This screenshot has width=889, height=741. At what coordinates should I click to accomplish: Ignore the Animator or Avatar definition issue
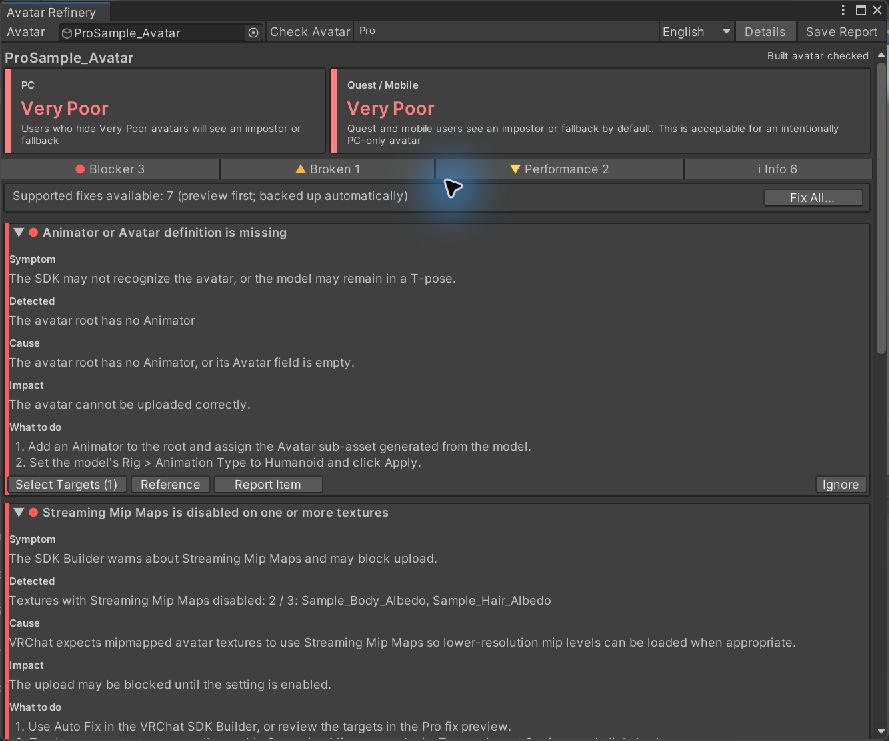pyautogui.click(x=840, y=485)
